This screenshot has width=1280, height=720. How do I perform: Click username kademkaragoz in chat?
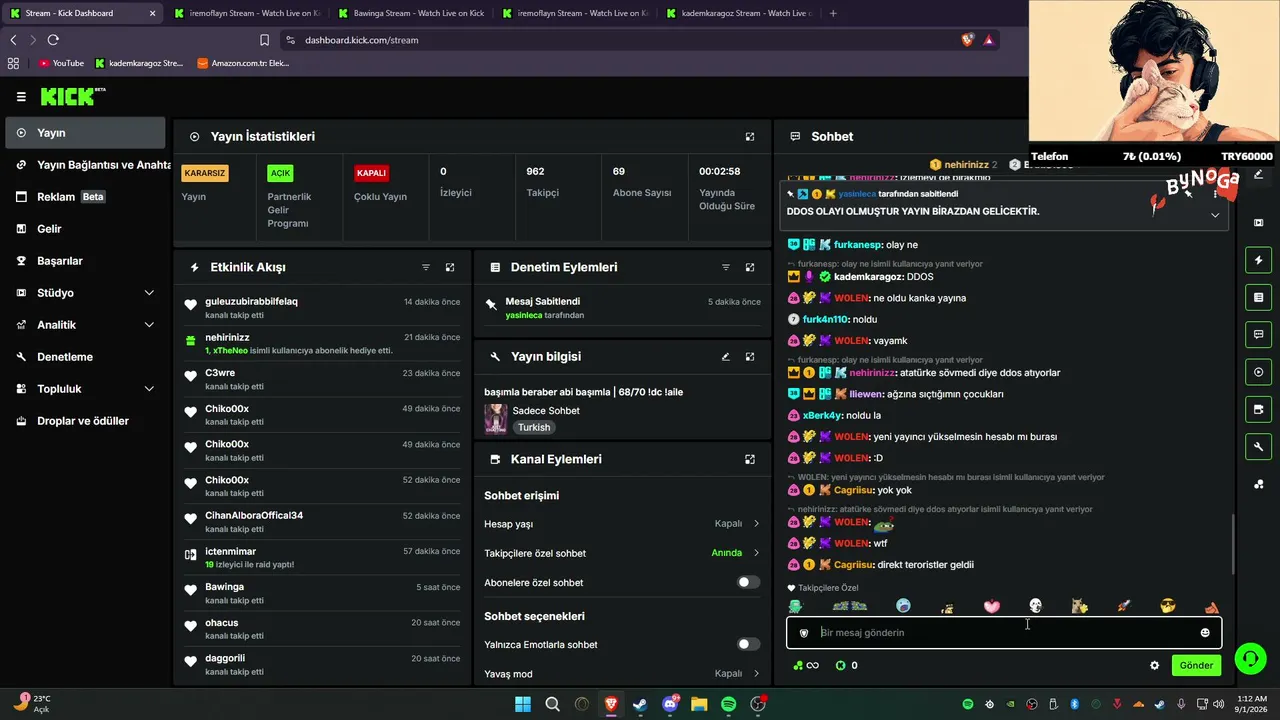[869, 276]
